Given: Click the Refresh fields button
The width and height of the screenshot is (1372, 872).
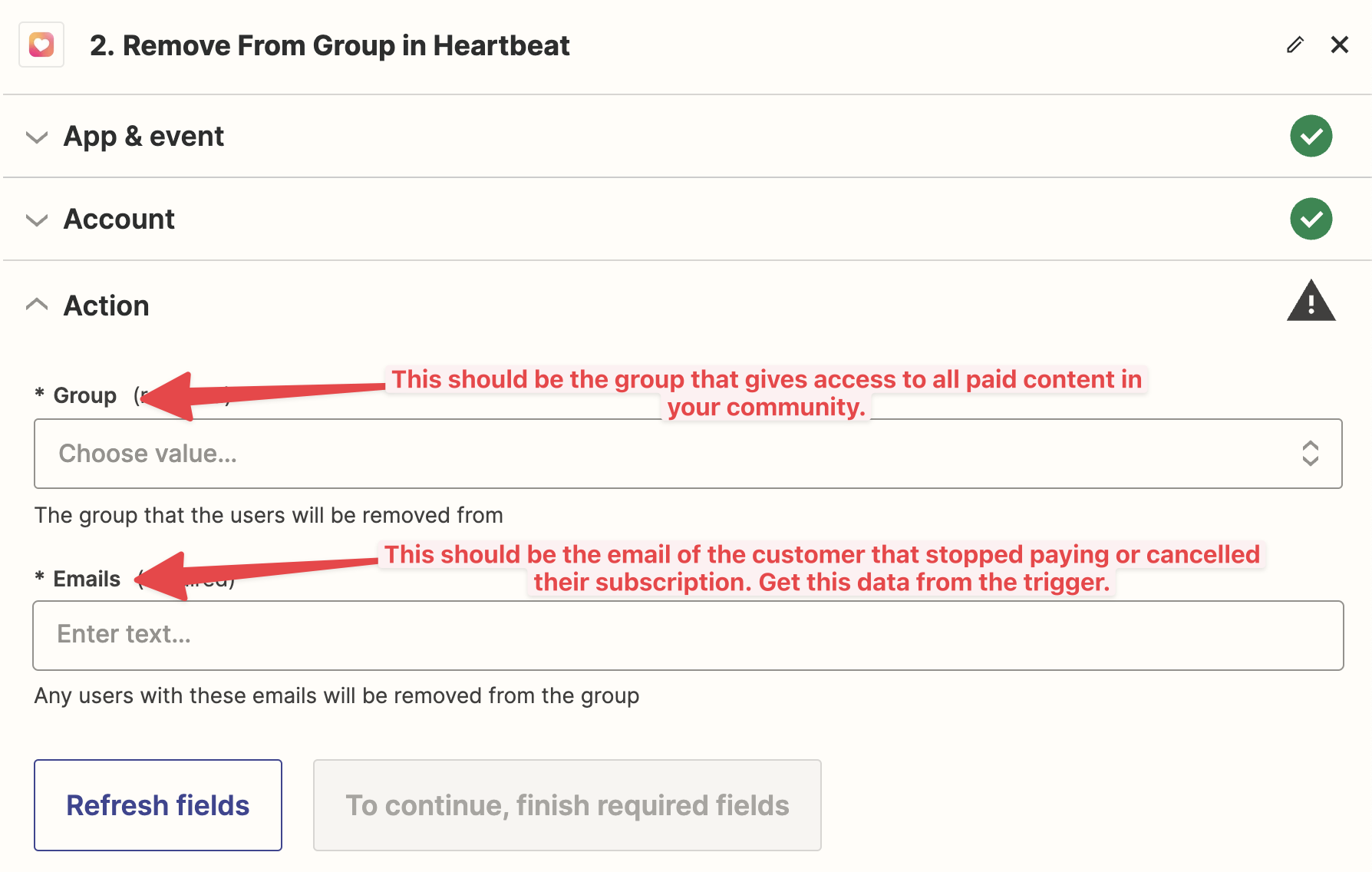Looking at the screenshot, I should tap(158, 805).
